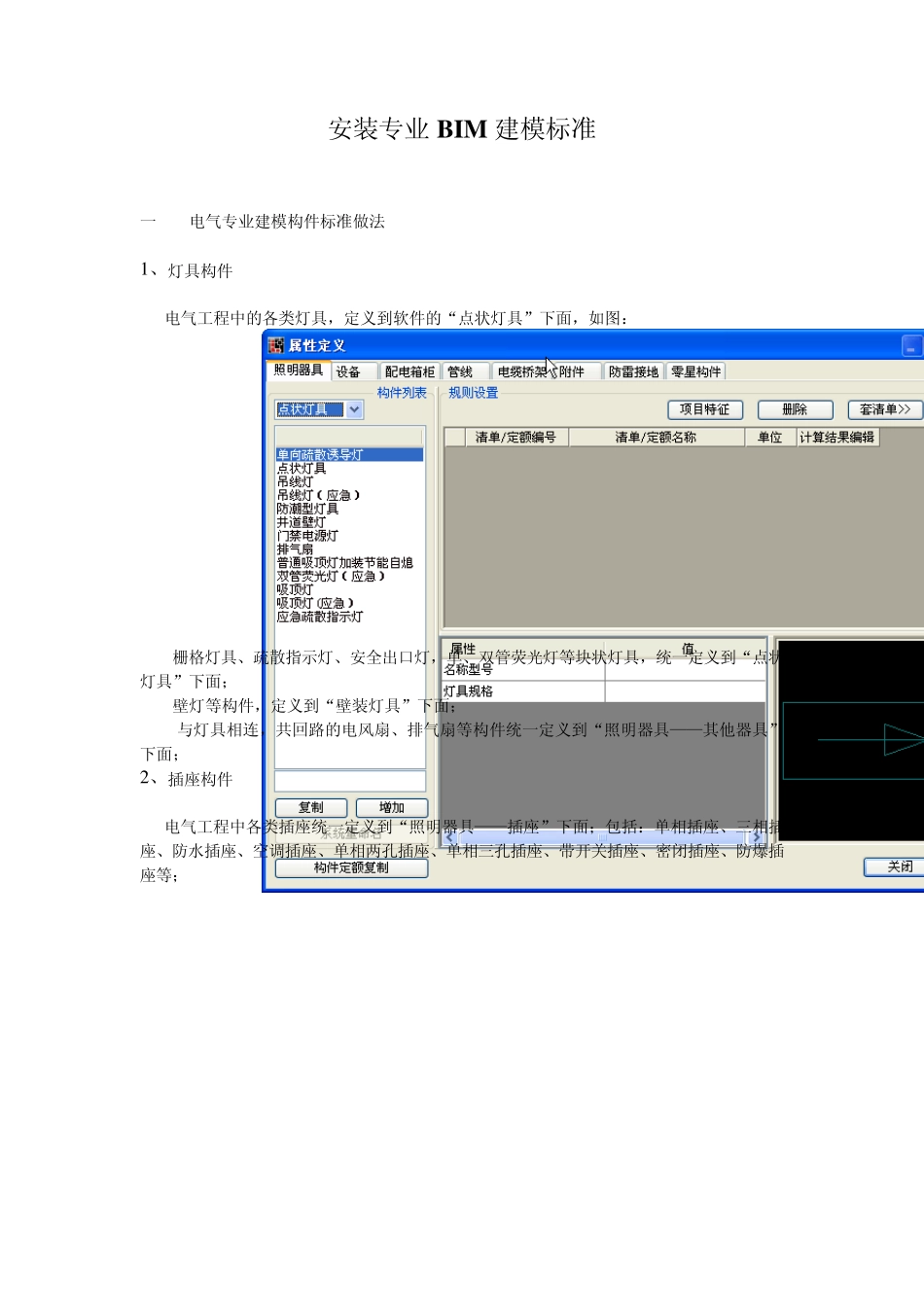Select 吊线灯(应急) list item
The height and width of the screenshot is (1307, 924).
click(318, 495)
